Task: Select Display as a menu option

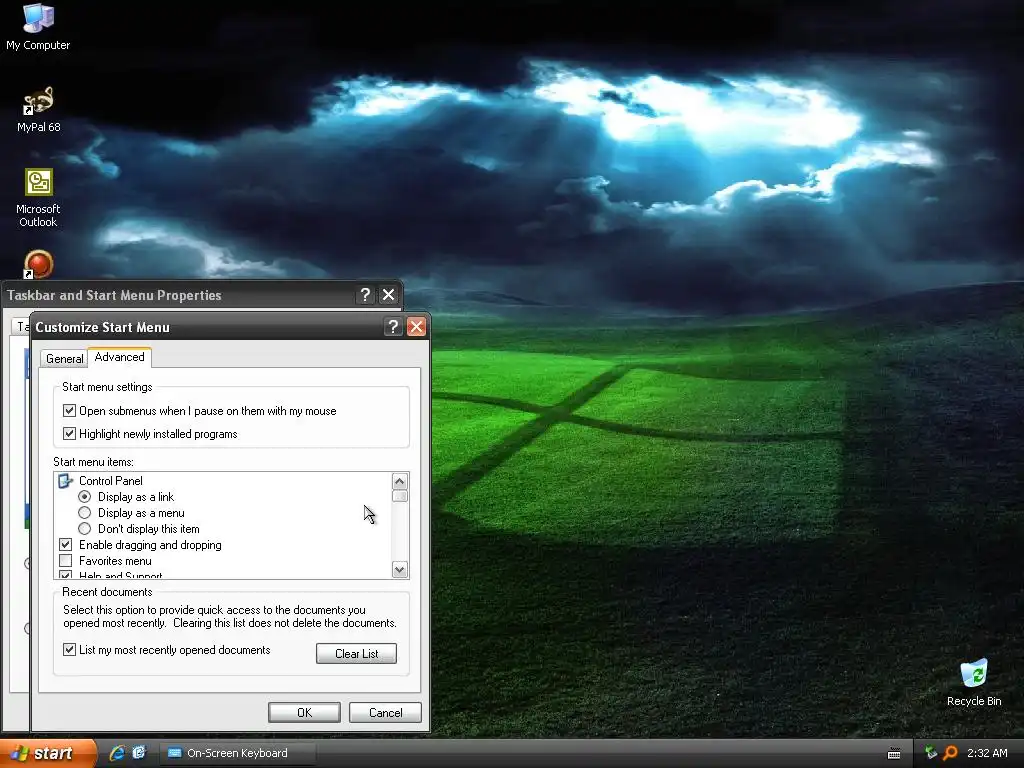Action: click(84, 513)
